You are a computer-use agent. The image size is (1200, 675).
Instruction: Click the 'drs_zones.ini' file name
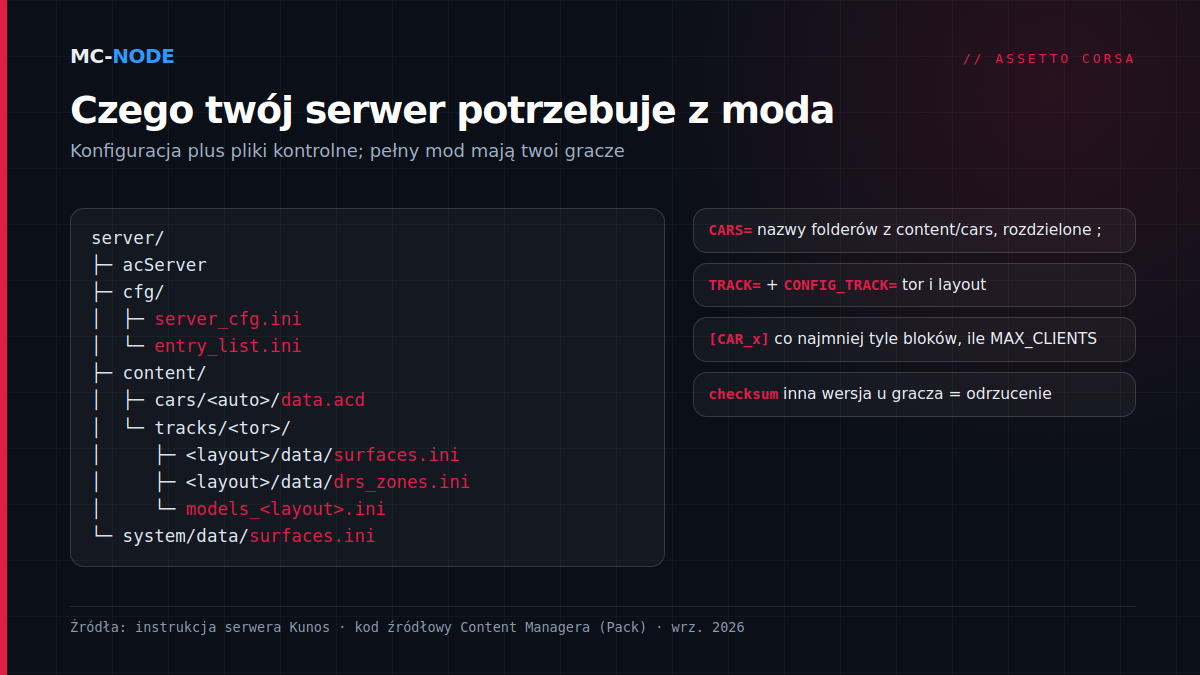tap(402, 482)
